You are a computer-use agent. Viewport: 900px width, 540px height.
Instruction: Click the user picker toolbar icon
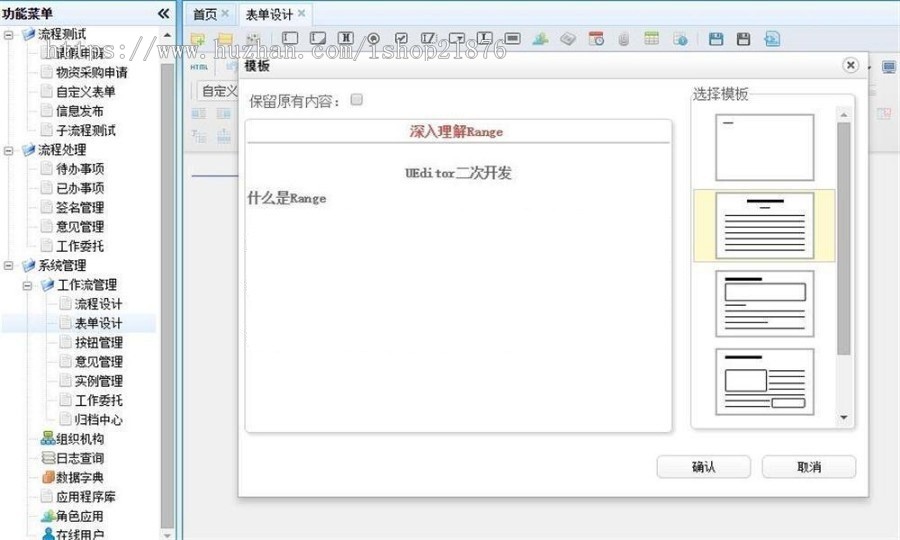pos(540,38)
